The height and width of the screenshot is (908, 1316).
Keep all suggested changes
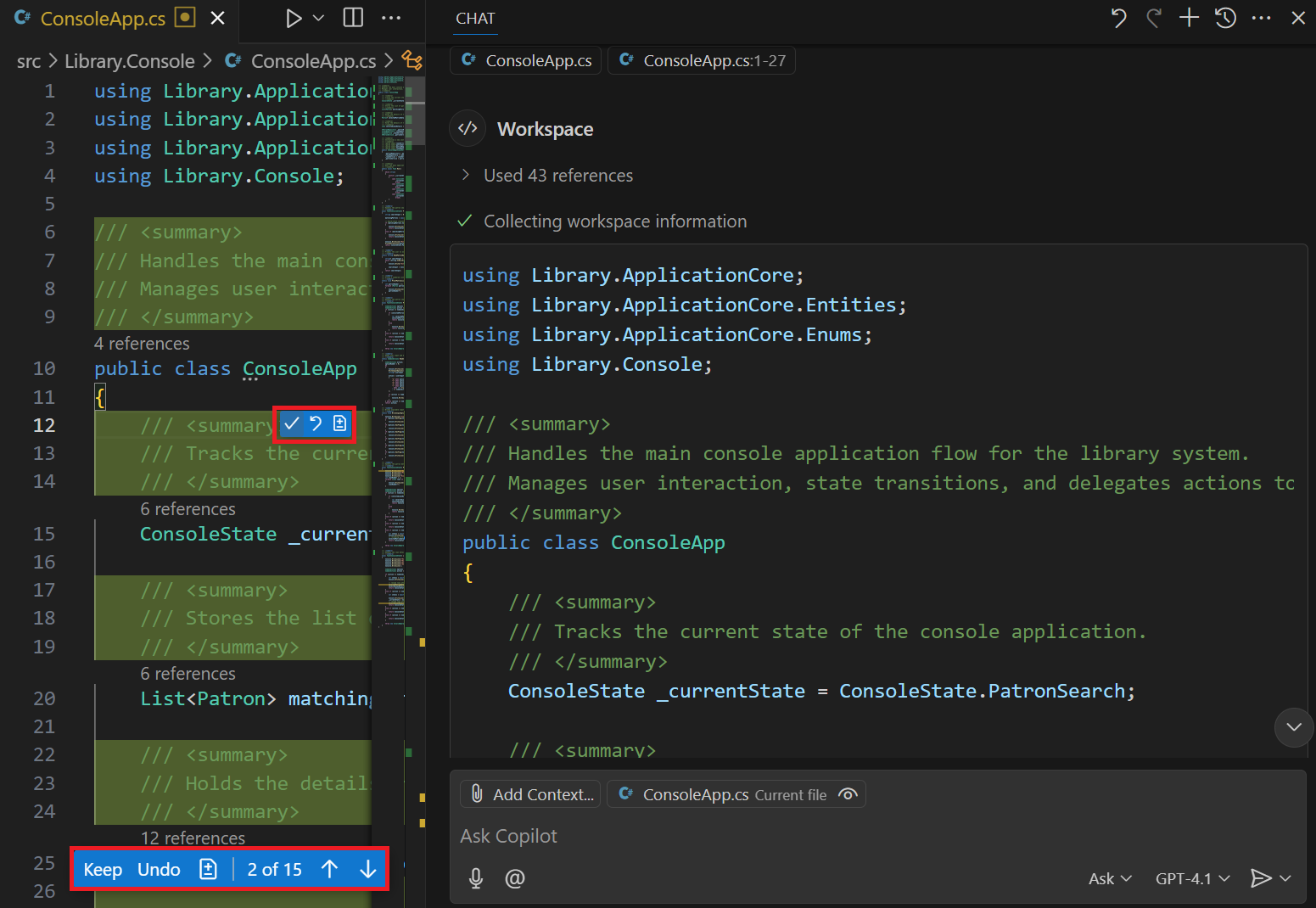click(103, 869)
